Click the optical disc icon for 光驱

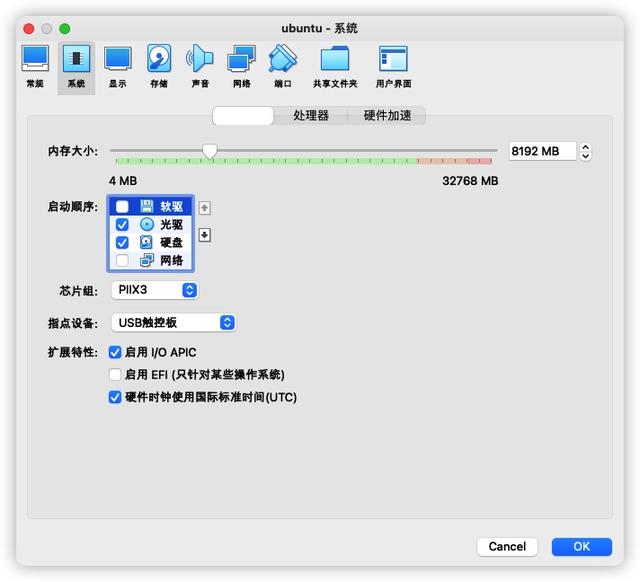pos(147,224)
